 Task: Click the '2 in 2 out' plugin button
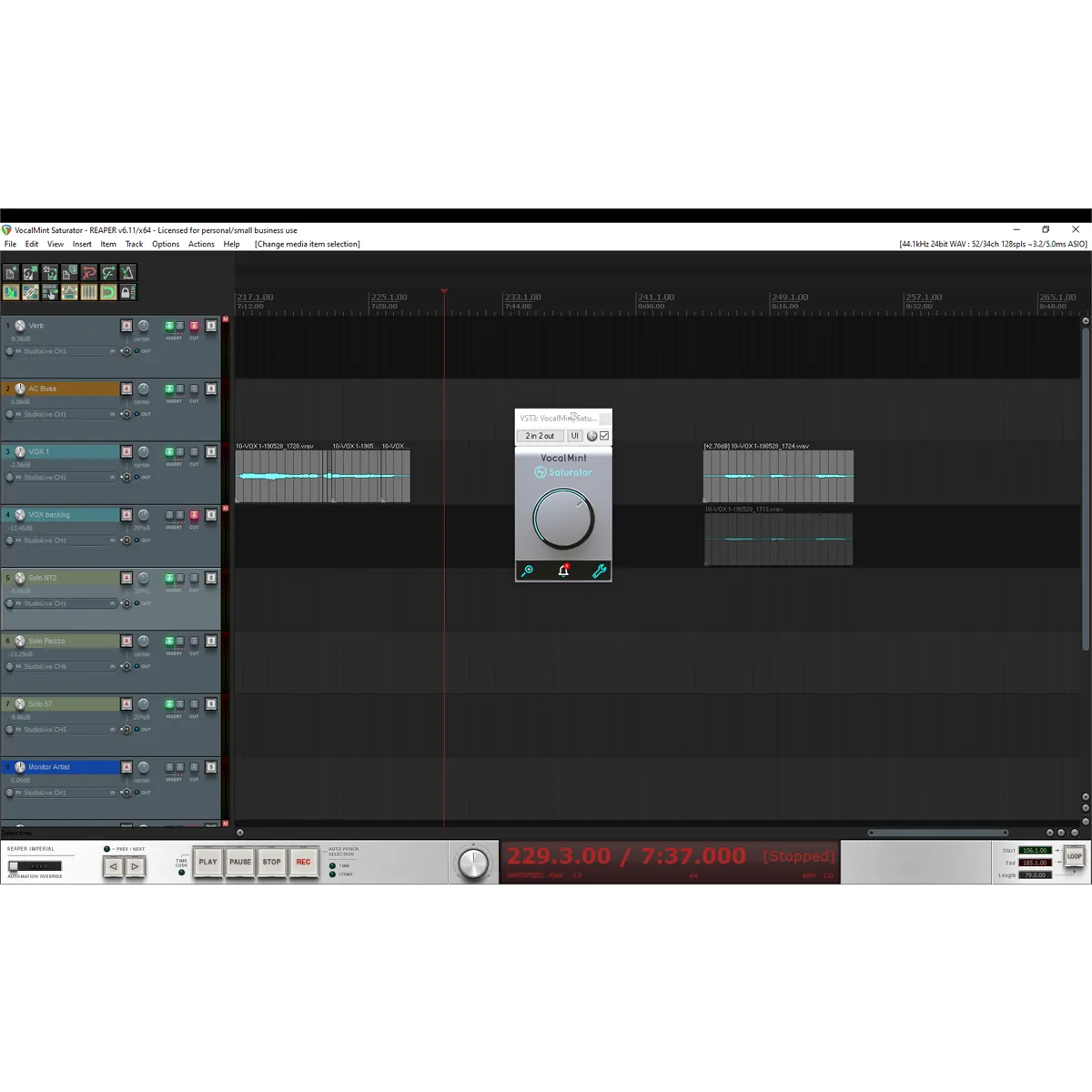point(540,436)
